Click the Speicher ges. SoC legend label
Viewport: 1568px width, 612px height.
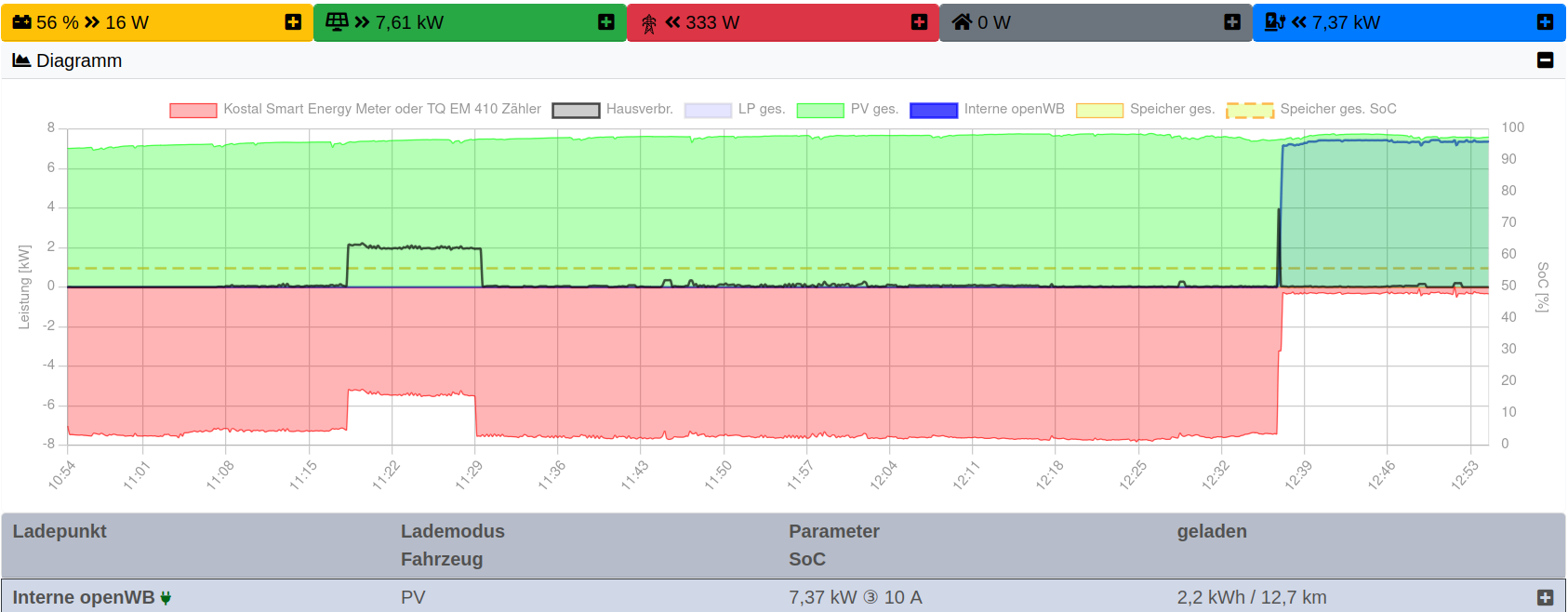1338,109
